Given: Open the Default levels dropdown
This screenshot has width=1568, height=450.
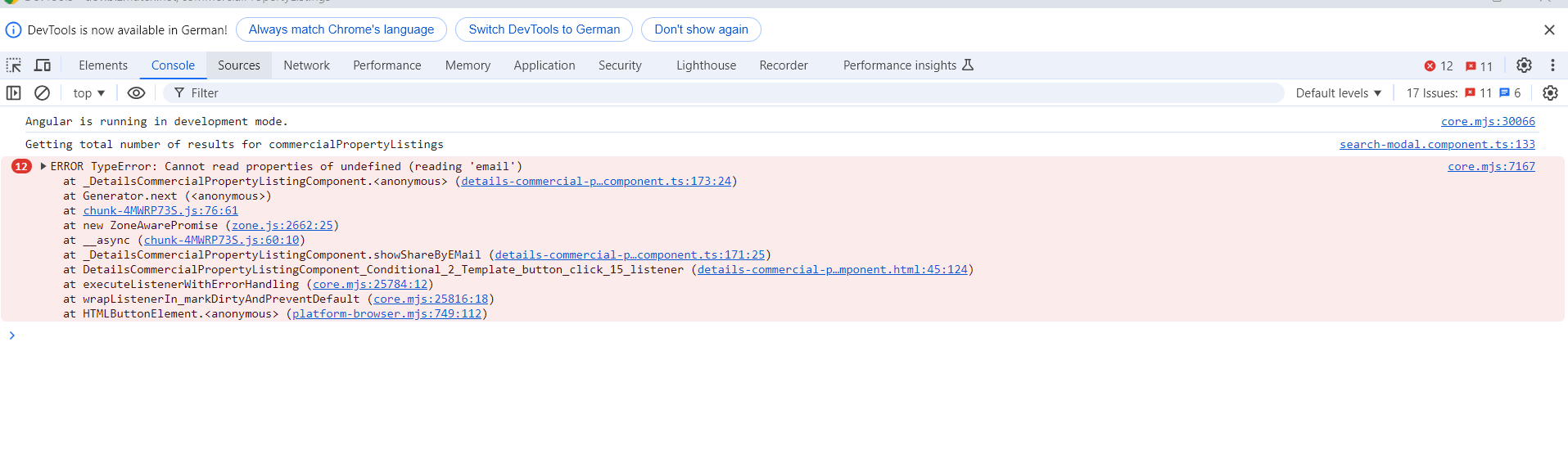Looking at the screenshot, I should pos(1339,93).
